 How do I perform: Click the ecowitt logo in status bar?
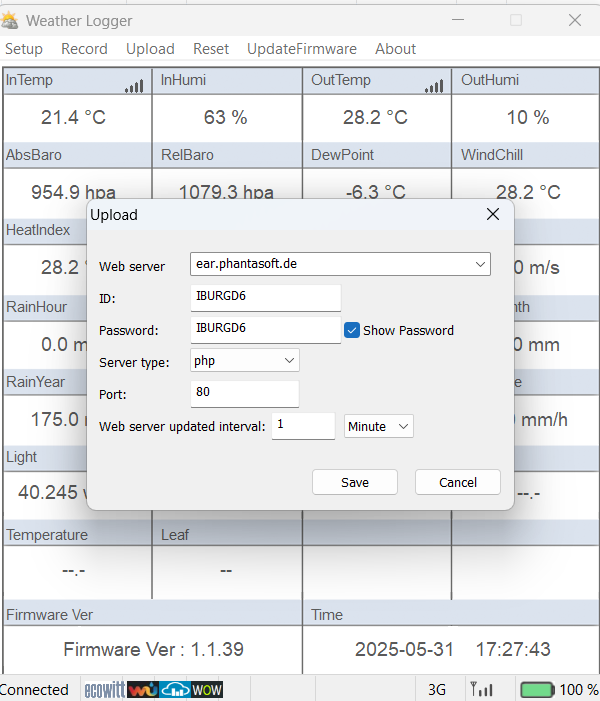click(x=105, y=689)
